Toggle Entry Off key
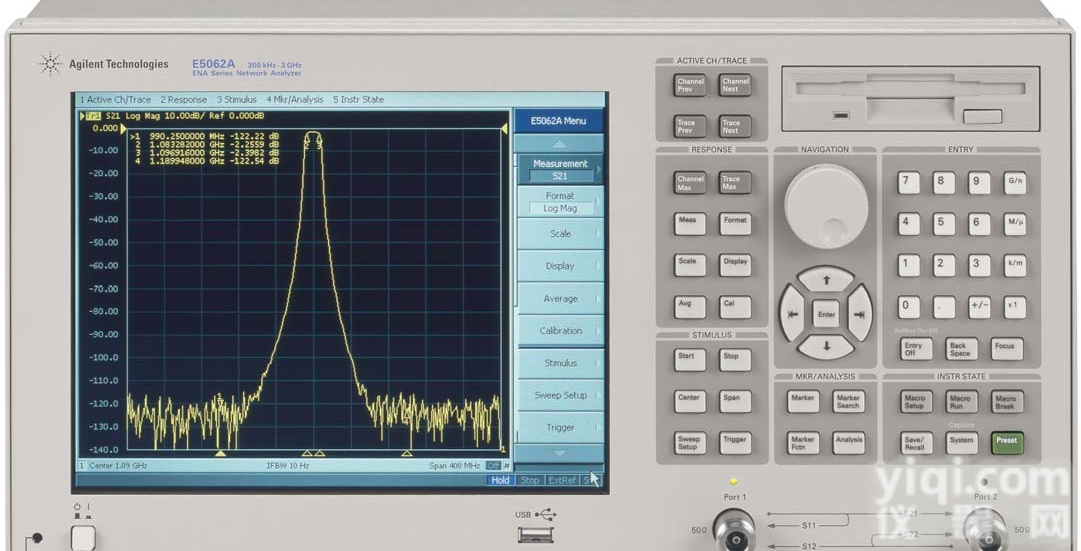The width and height of the screenshot is (1081, 551). pos(914,349)
